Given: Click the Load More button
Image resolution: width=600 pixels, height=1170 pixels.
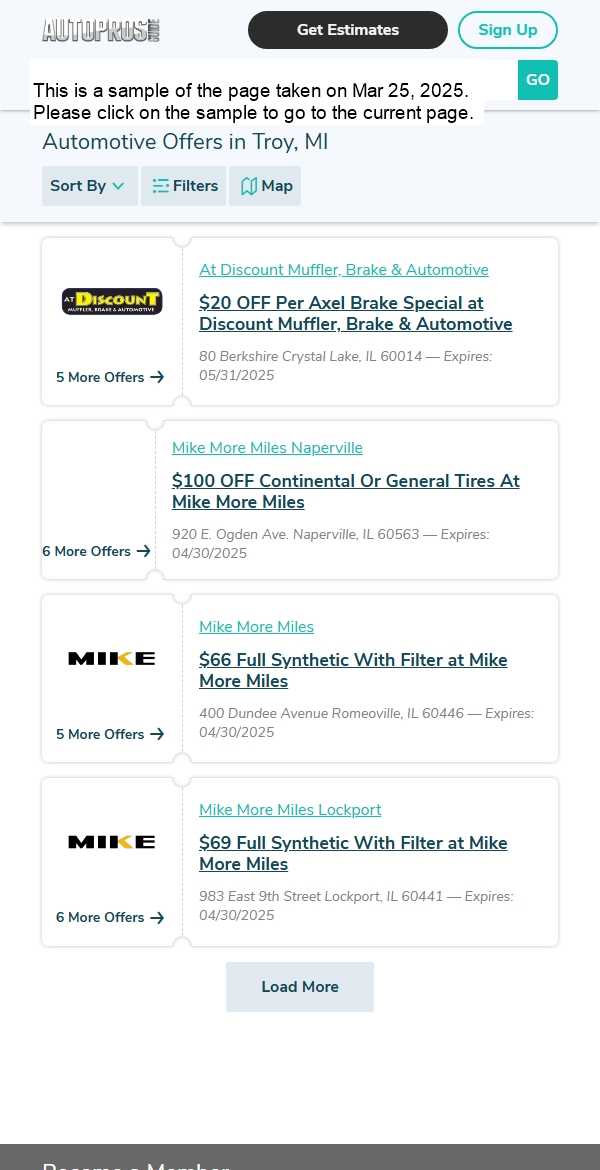Looking at the screenshot, I should click(300, 986).
